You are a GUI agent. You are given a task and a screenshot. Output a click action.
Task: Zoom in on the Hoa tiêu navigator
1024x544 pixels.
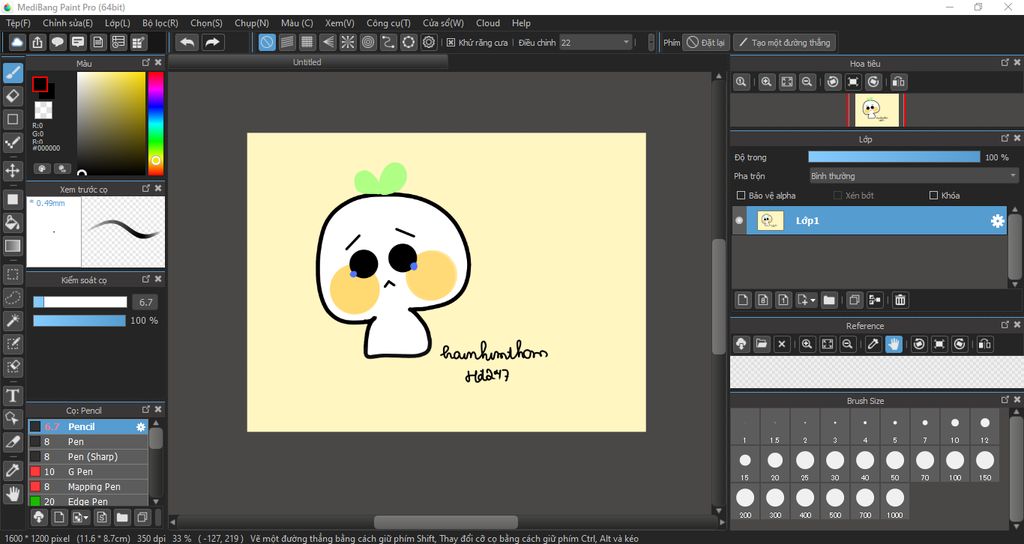pos(766,82)
